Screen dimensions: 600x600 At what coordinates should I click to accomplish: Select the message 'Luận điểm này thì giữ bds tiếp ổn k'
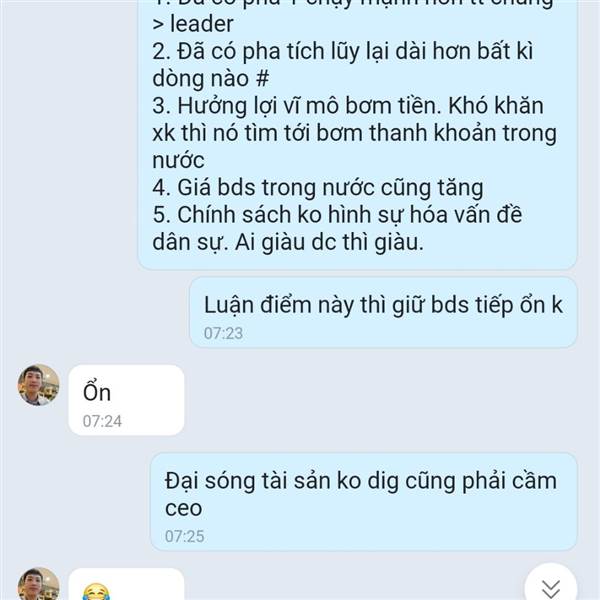pyautogui.click(x=383, y=313)
